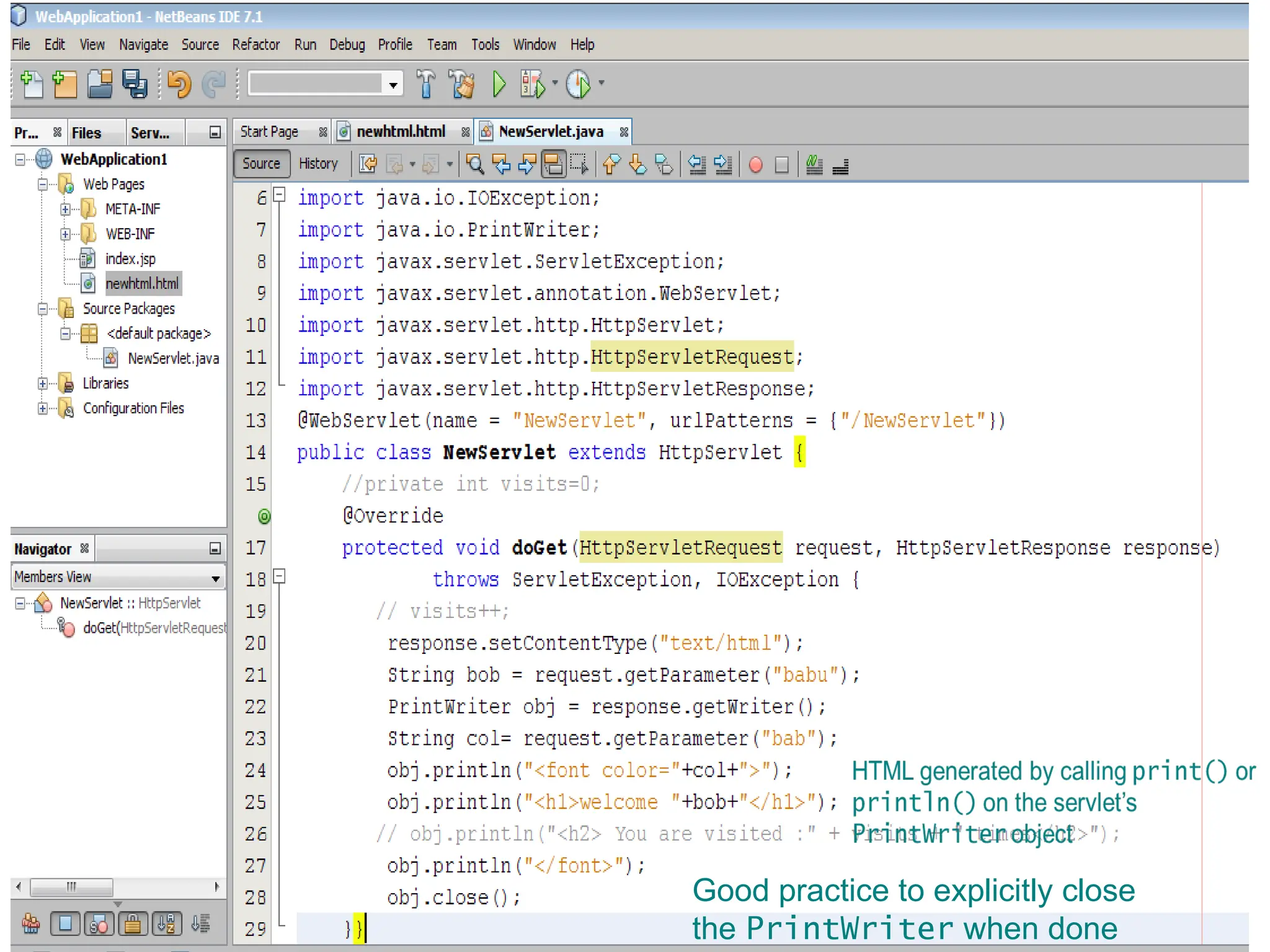Viewport: 1270px width, 952px height.
Task: Switch to the newhtml.html editor tab
Action: point(400,132)
